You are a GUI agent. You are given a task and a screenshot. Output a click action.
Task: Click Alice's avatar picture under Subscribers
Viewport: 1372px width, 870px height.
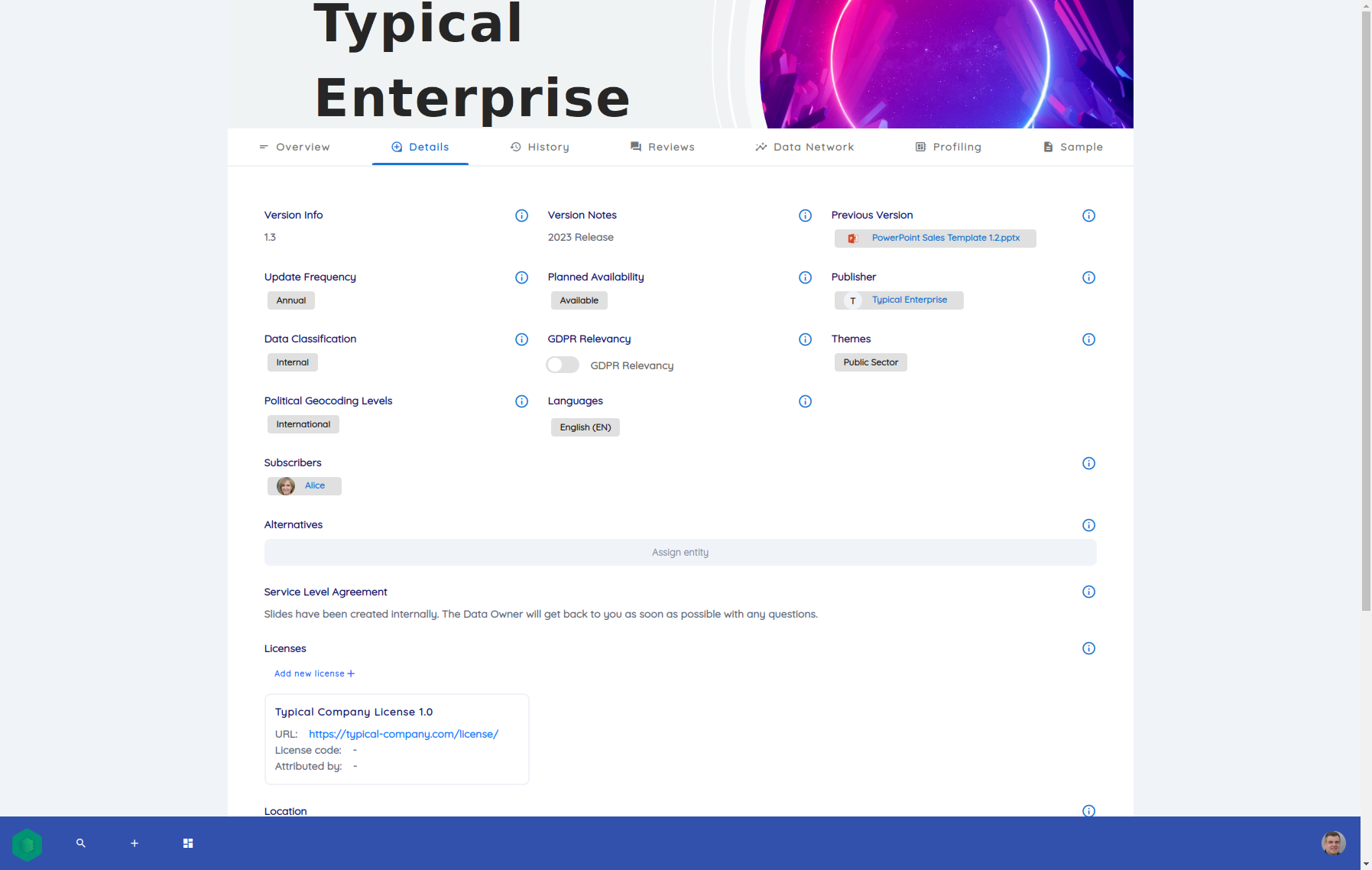click(286, 486)
